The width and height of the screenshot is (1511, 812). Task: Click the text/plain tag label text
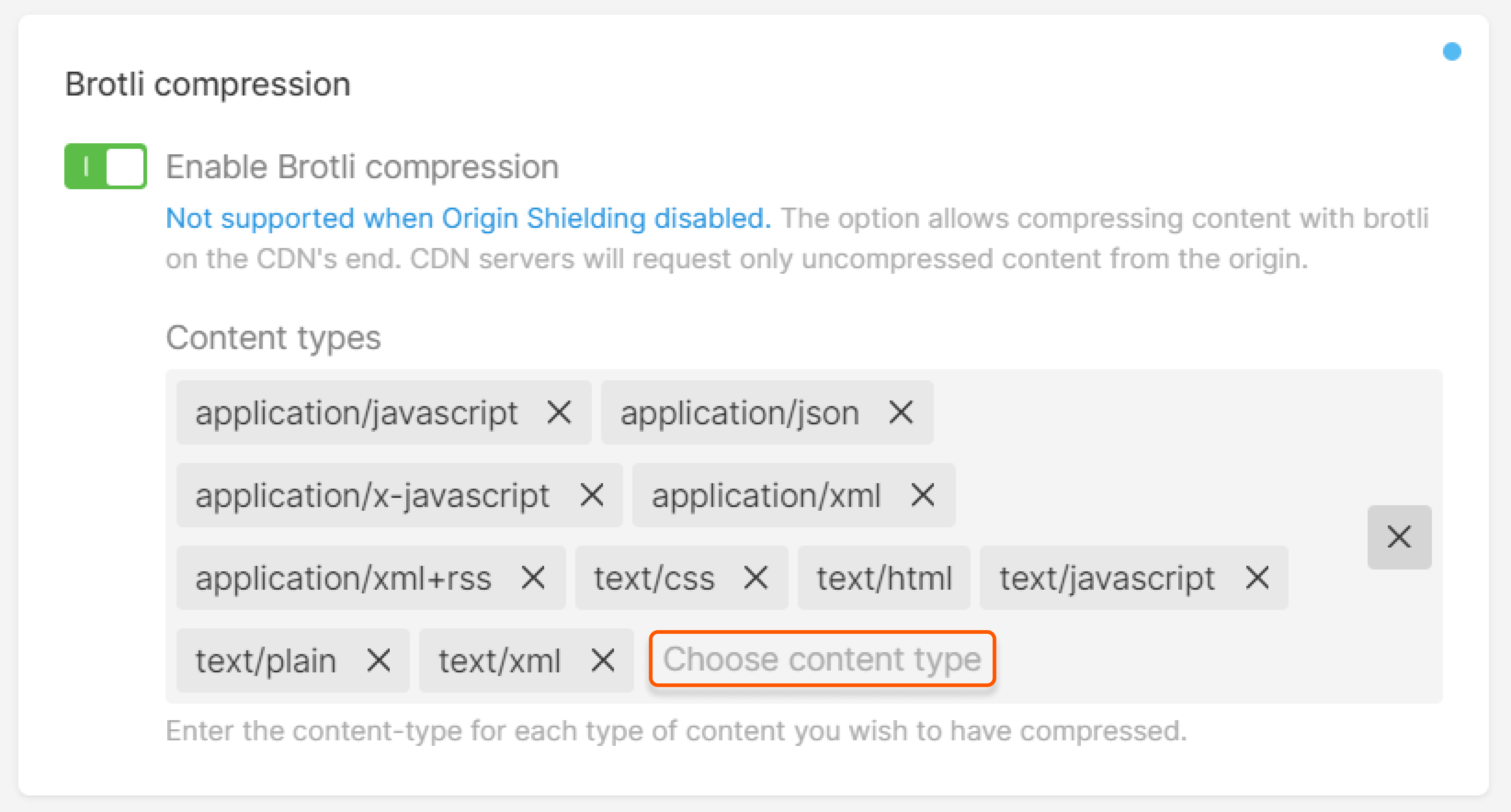[x=266, y=661]
